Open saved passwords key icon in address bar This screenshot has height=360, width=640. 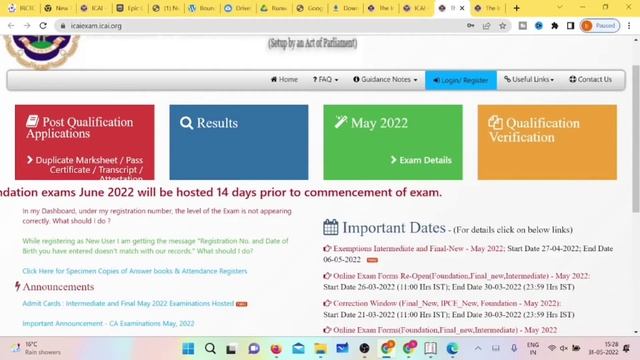471,26
